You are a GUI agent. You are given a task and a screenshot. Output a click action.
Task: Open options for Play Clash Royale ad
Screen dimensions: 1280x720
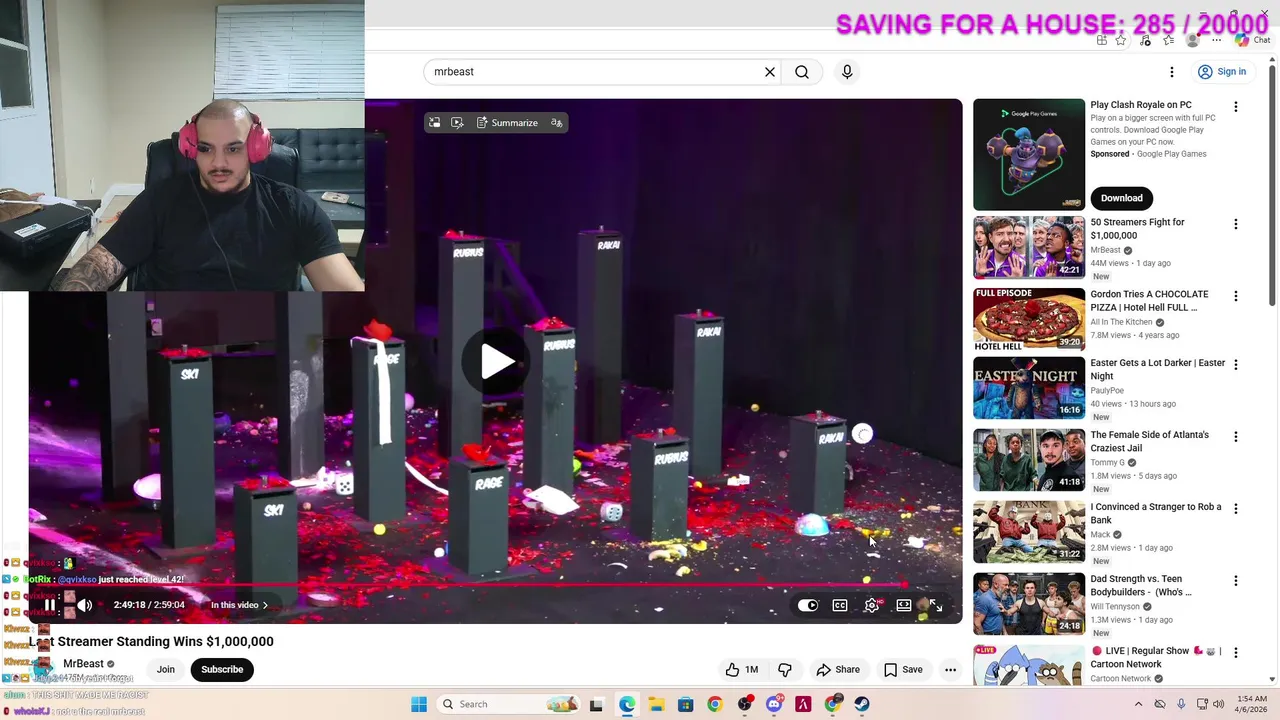tap(1236, 107)
